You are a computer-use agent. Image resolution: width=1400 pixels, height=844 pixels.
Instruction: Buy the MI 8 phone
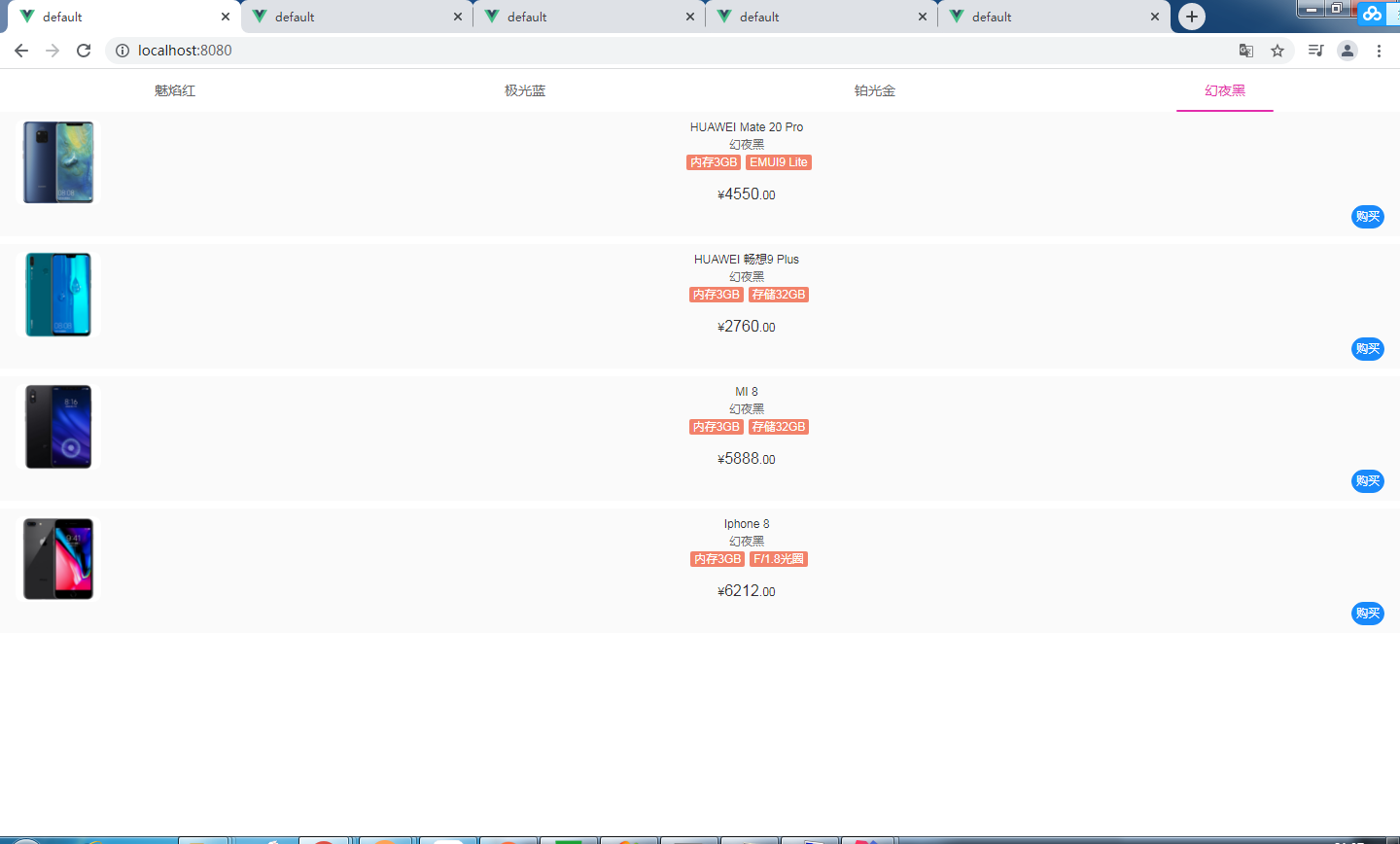(x=1368, y=481)
